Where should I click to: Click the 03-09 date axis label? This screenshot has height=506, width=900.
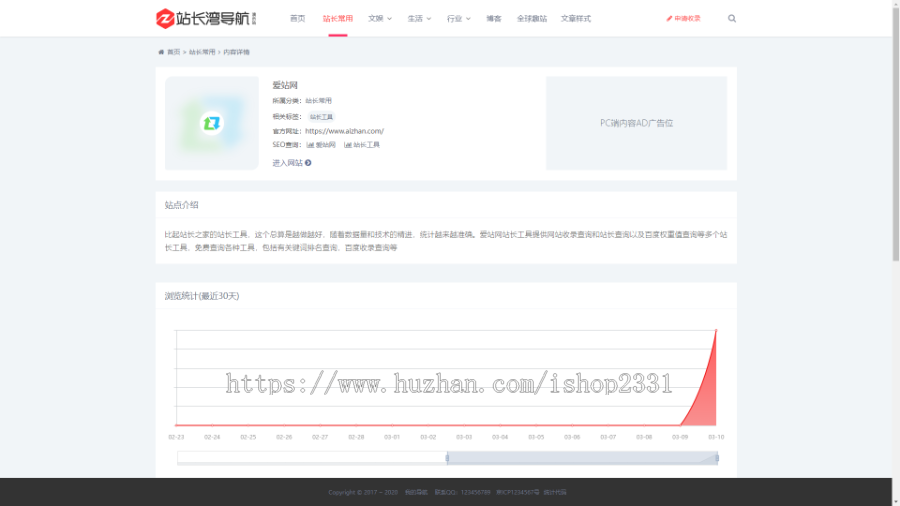coord(680,437)
